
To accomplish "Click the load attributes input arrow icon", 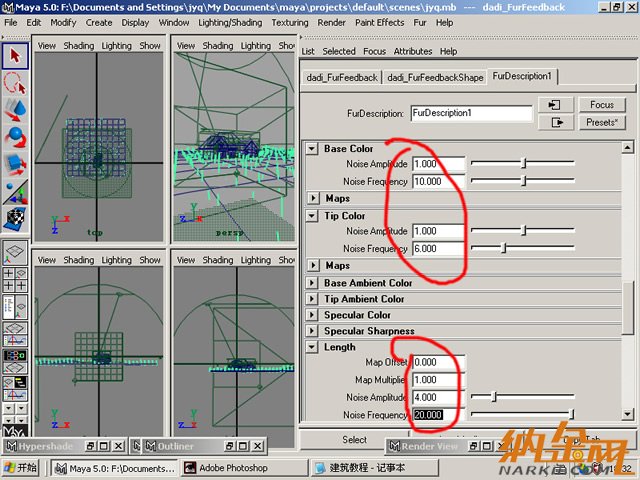I will [x=556, y=105].
